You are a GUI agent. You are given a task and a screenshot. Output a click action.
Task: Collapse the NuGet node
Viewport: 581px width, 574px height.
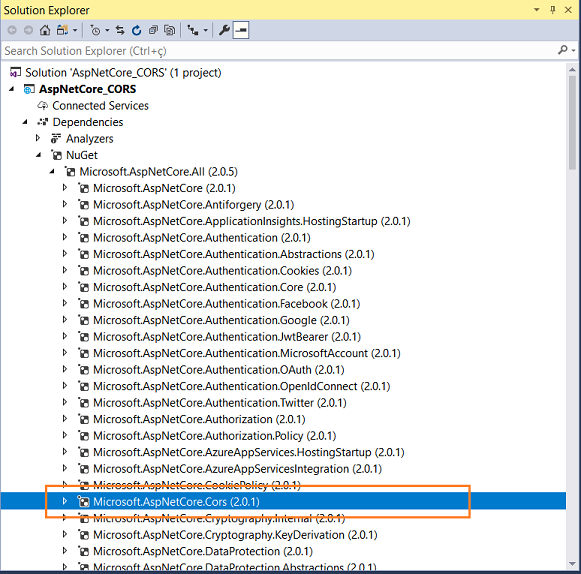click(x=39, y=155)
